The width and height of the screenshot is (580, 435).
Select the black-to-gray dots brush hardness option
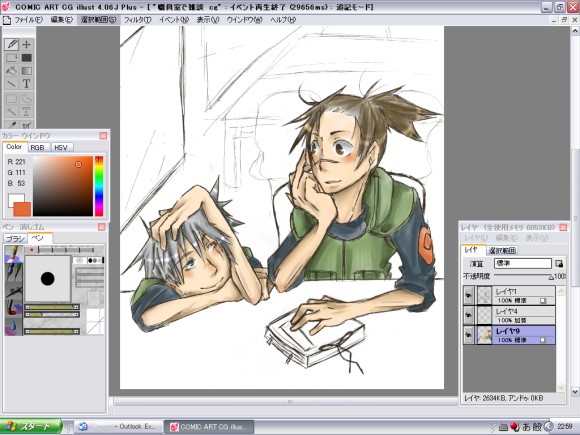click(x=95, y=260)
